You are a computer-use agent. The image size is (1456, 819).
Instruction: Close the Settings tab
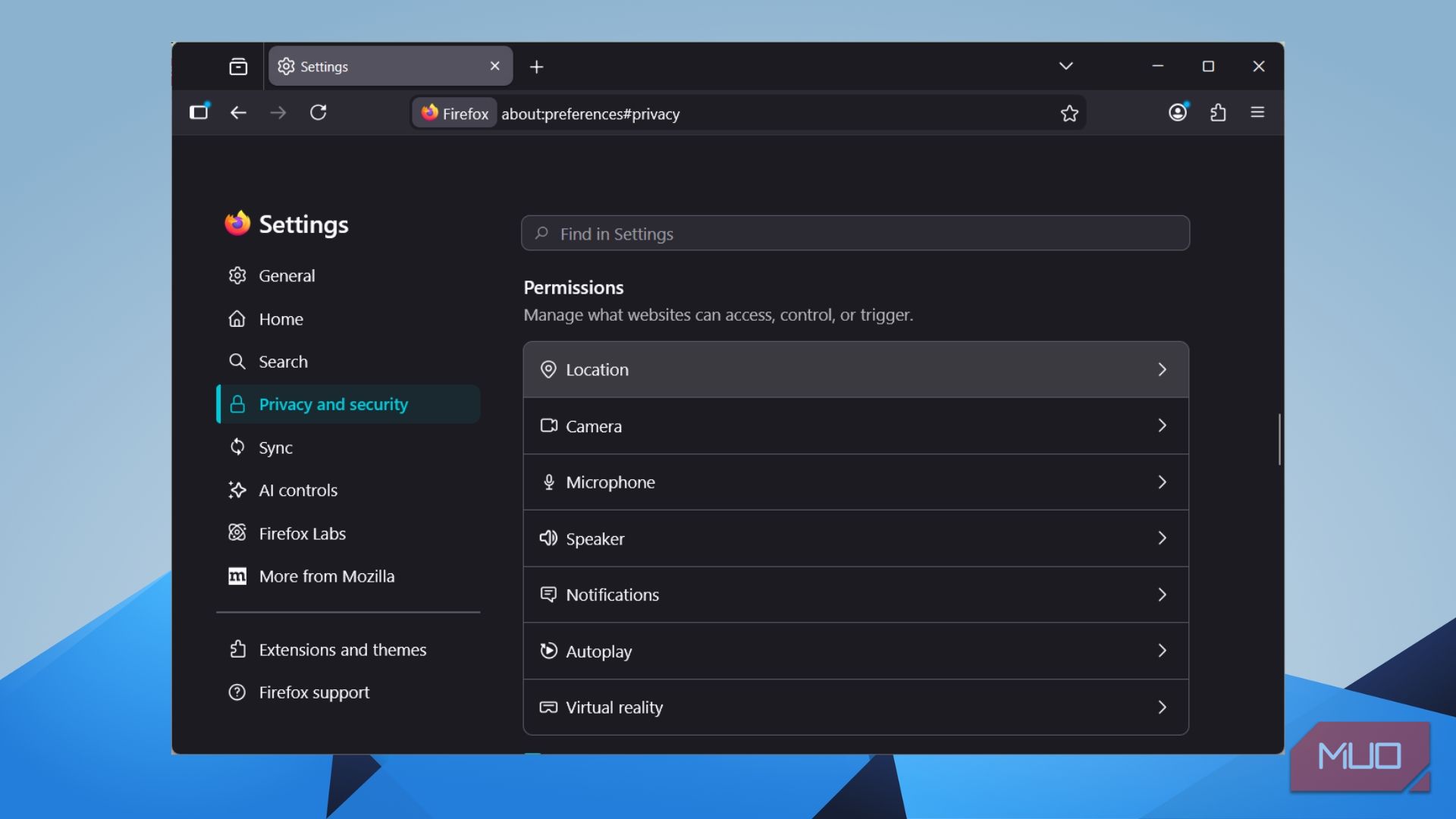(495, 66)
